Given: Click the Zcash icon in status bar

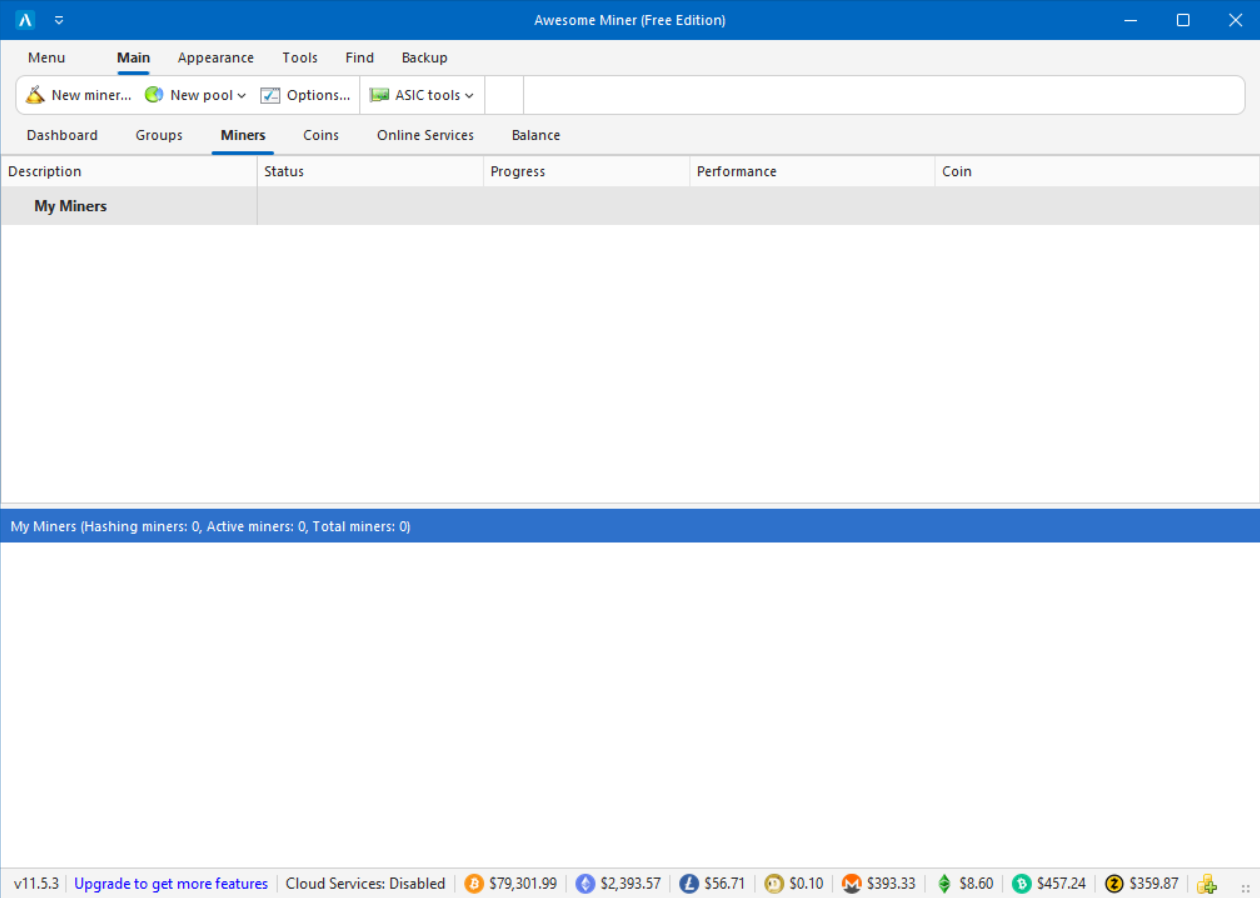Looking at the screenshot, I should tap(1114, 884).
